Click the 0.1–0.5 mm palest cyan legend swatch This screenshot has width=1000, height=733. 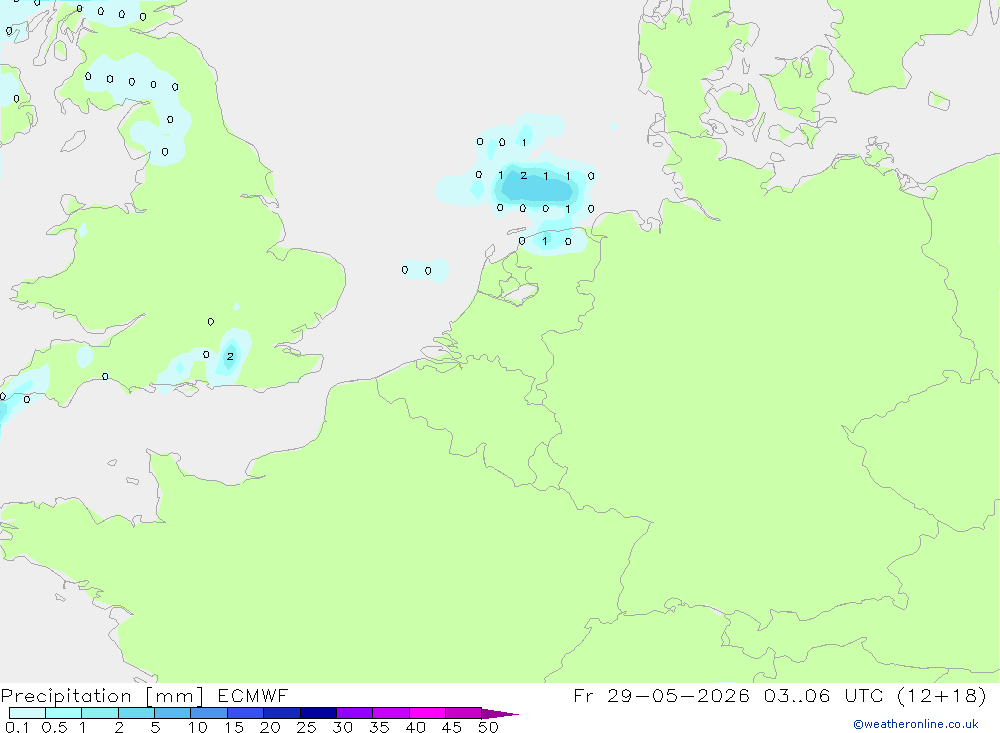(27, 713)
